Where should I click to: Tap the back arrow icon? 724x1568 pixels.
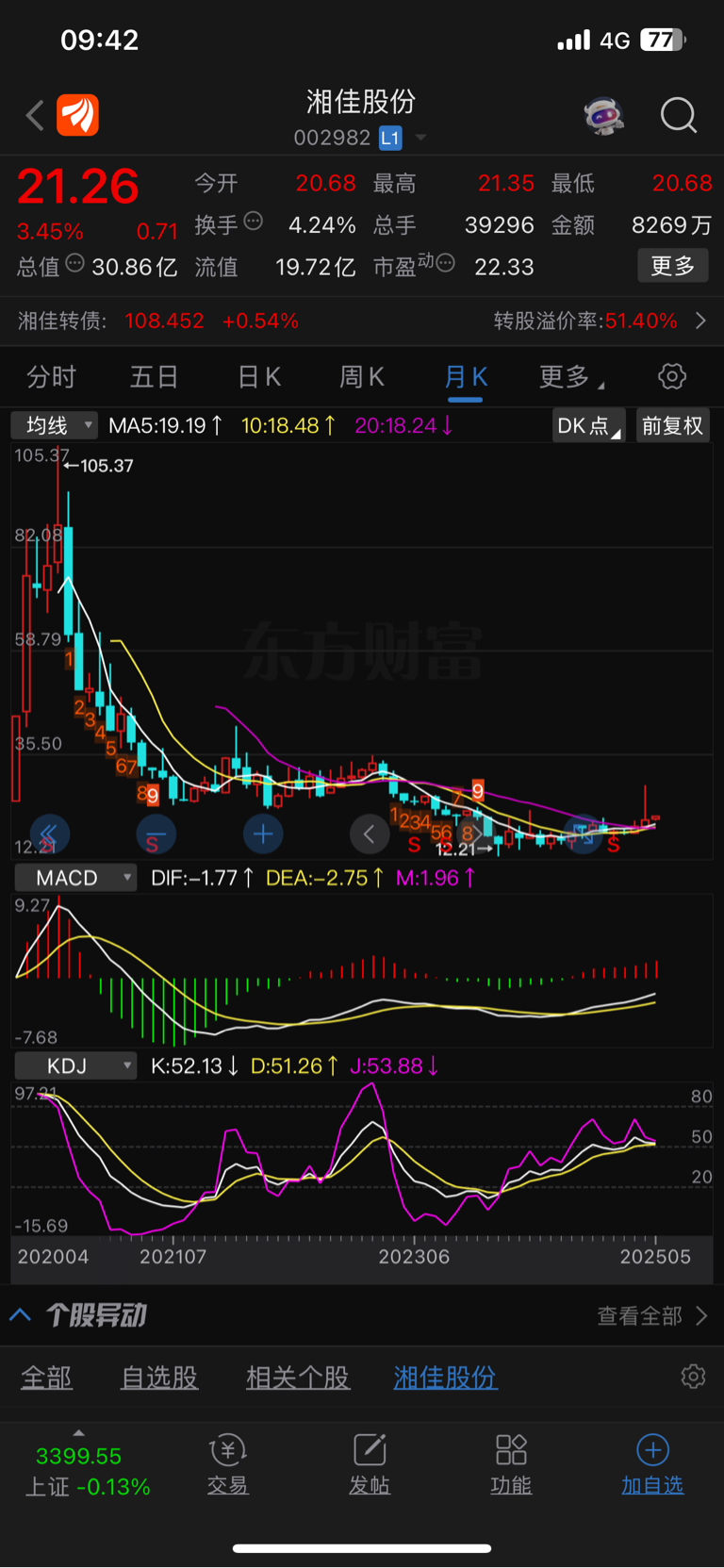(x=35, y=116)
